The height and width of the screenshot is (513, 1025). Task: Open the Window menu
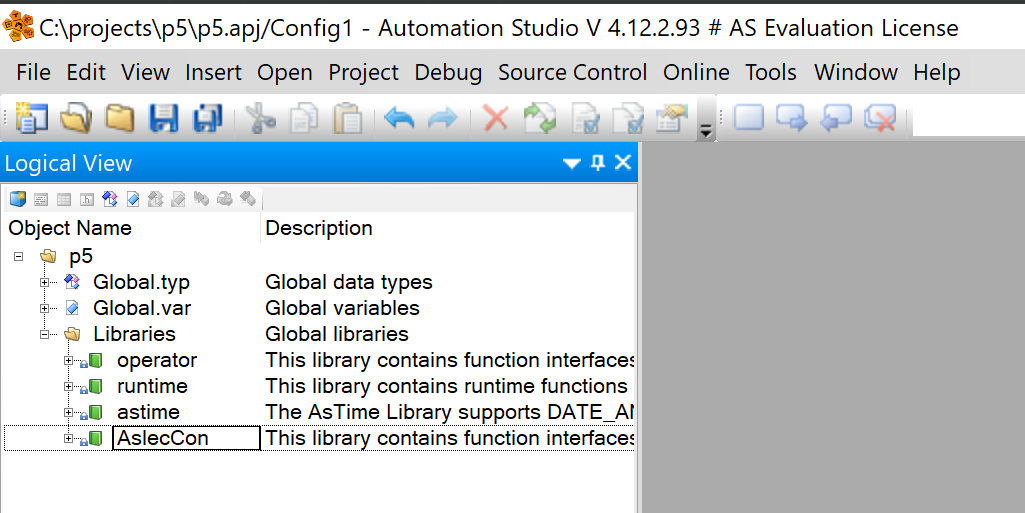coord(856,73)
